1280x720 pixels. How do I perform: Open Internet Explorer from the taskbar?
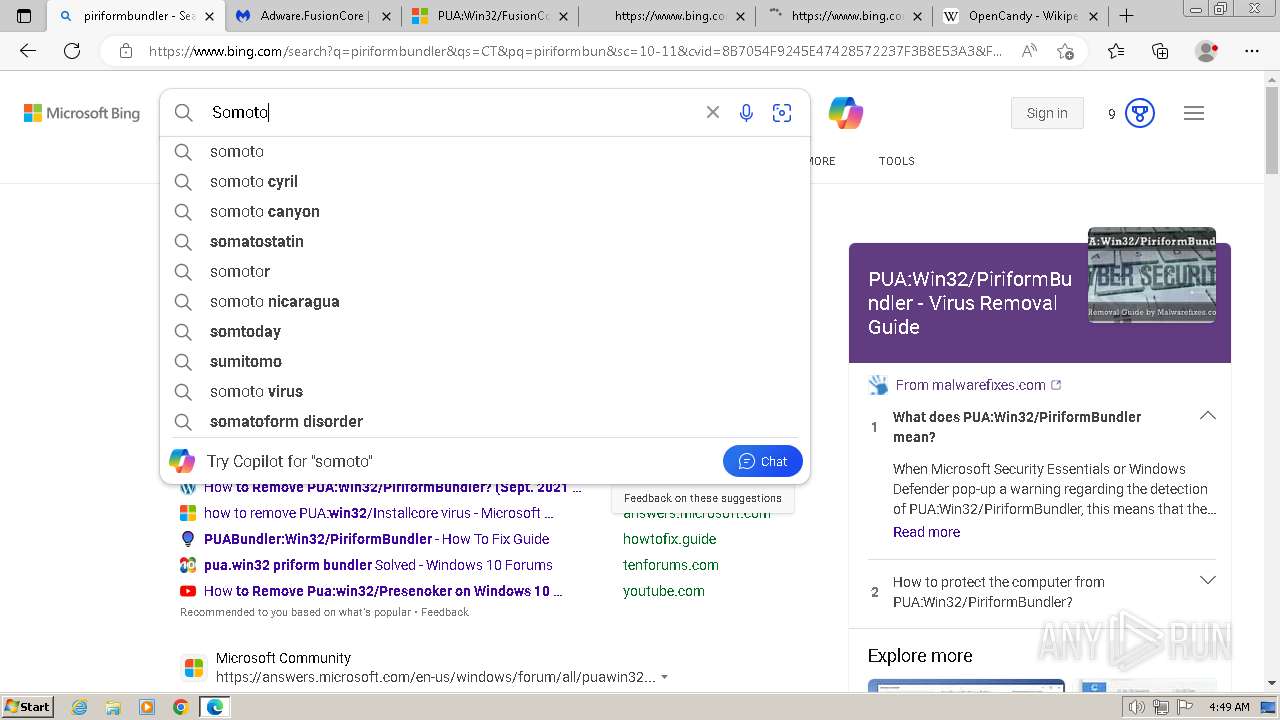coord(79,707)
